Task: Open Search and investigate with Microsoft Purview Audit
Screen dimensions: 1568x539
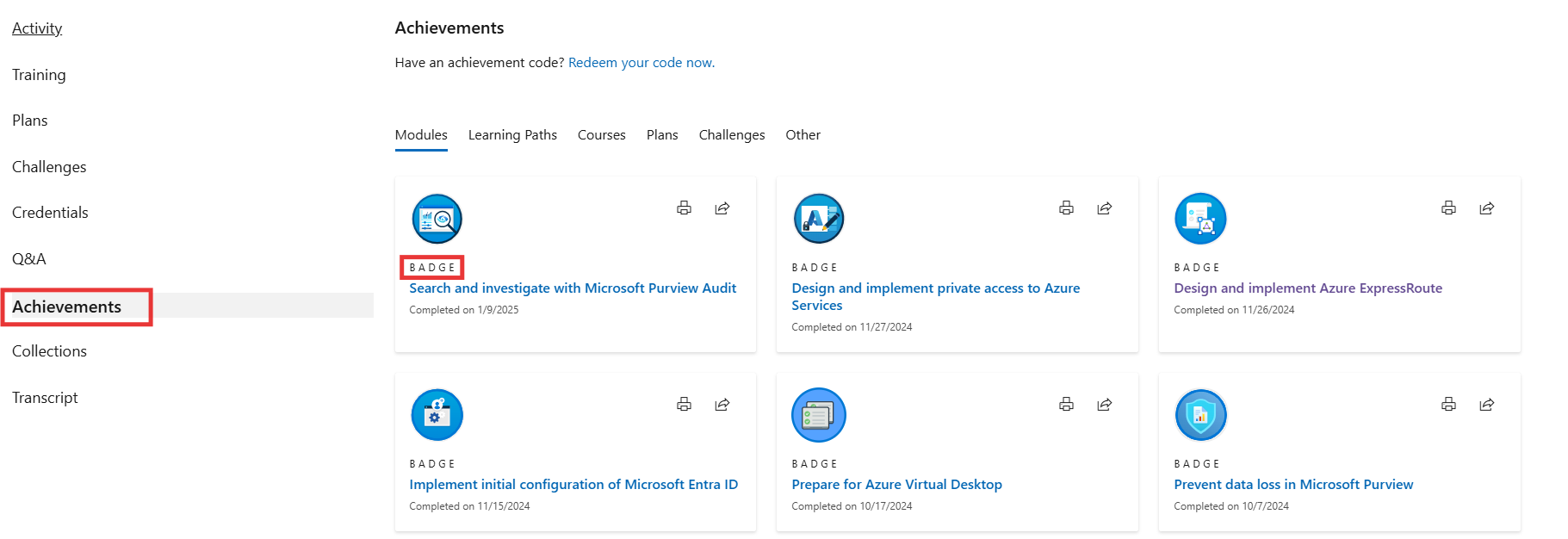Action: (x=573, y=288)
